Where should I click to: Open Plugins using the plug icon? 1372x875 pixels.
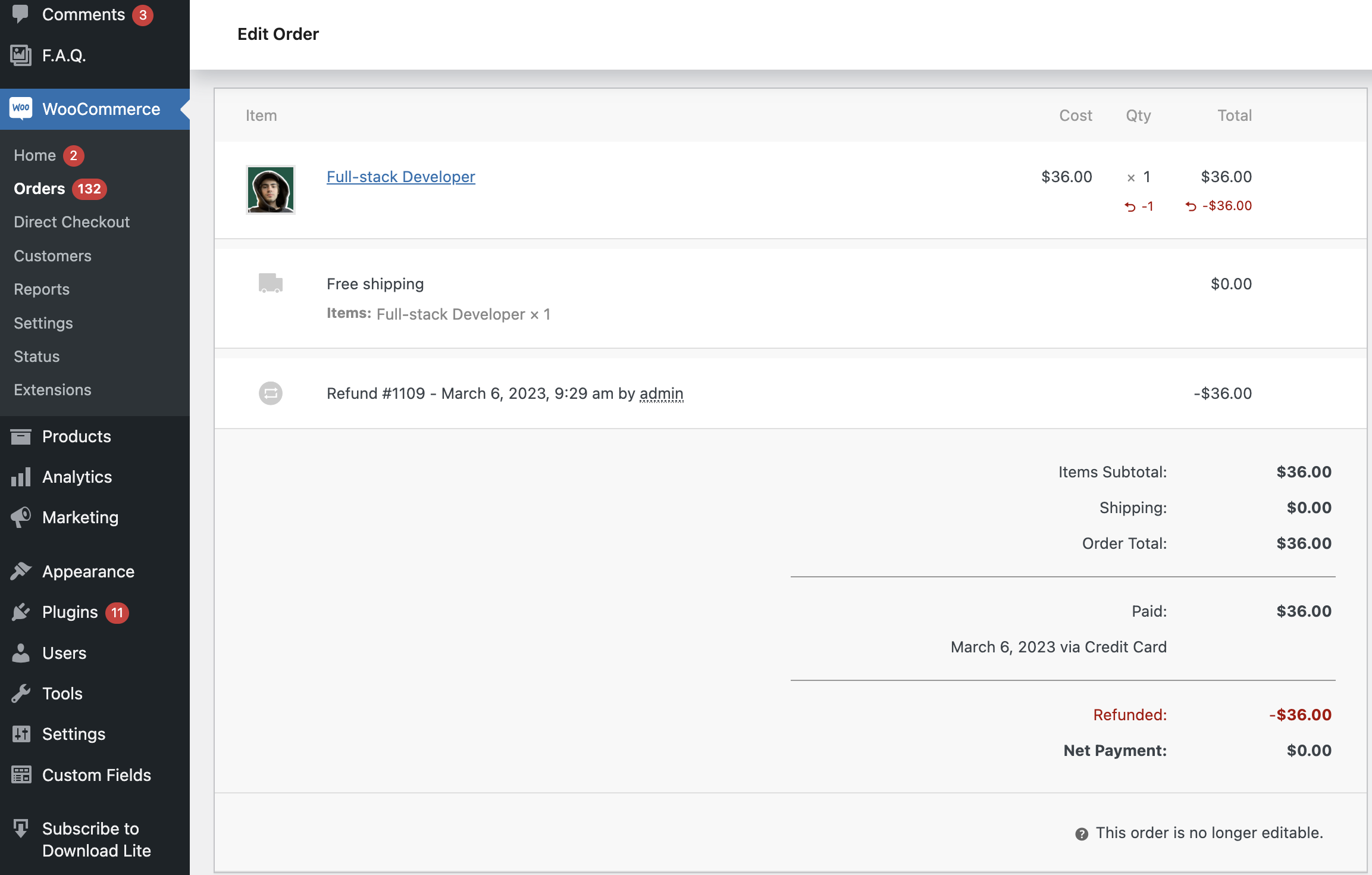tap(21, 611)
